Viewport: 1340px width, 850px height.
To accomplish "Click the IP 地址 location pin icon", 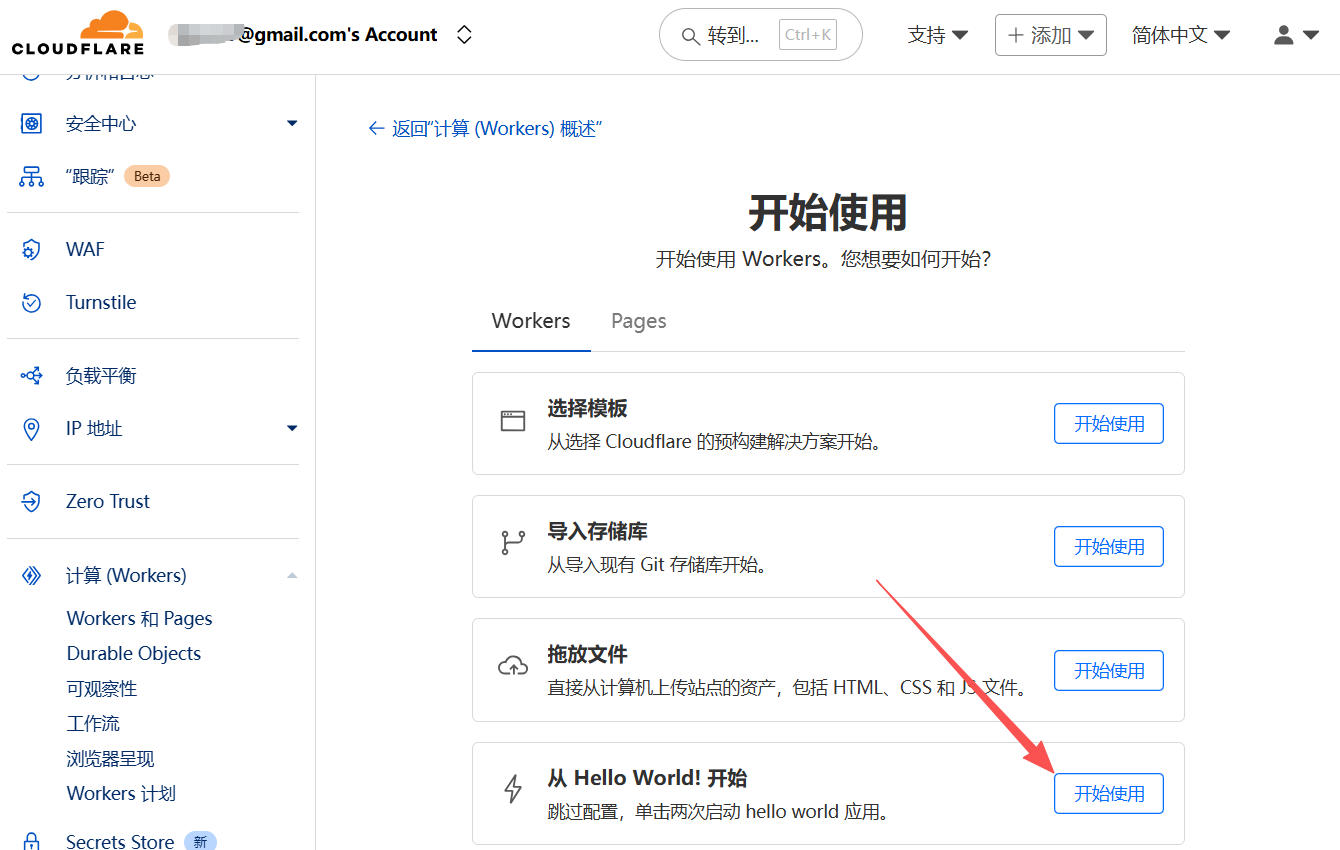I will point(32,429).
